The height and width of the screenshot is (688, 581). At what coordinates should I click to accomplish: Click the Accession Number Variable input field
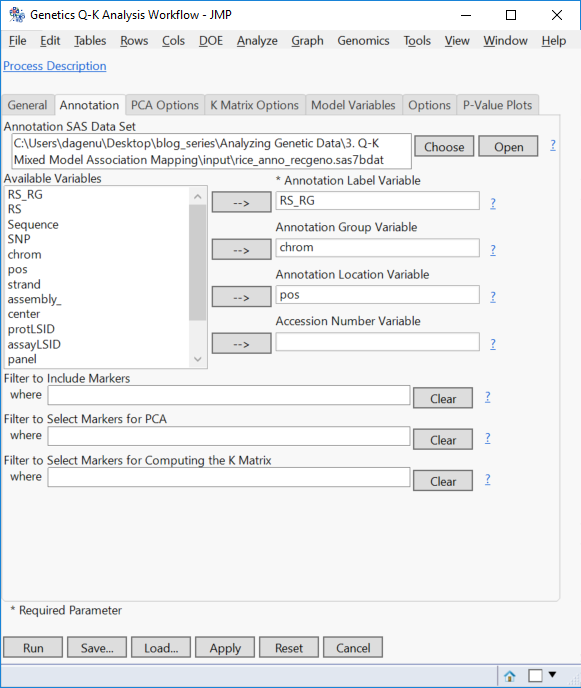tap(377, 342)
